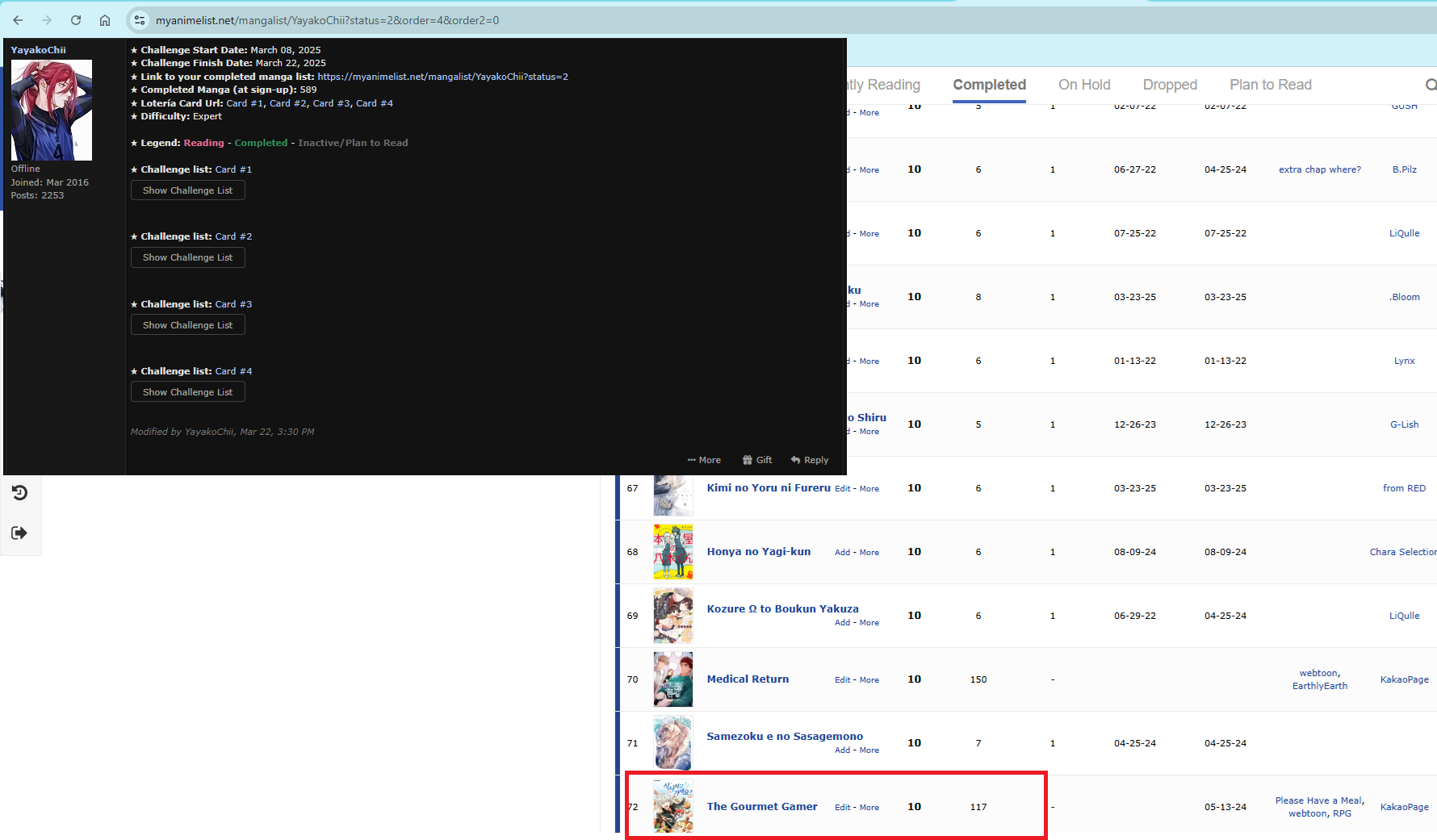
Task: Open Kimi no Yoru ni Fureru title
Action: (769, 488)
